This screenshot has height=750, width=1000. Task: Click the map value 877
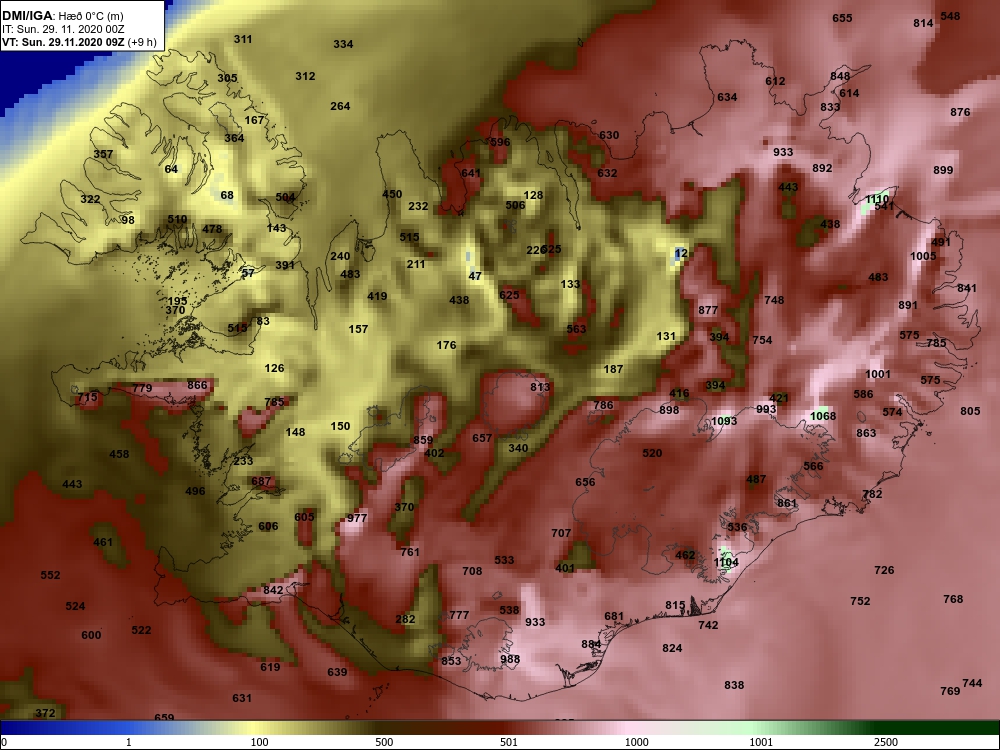708,310
